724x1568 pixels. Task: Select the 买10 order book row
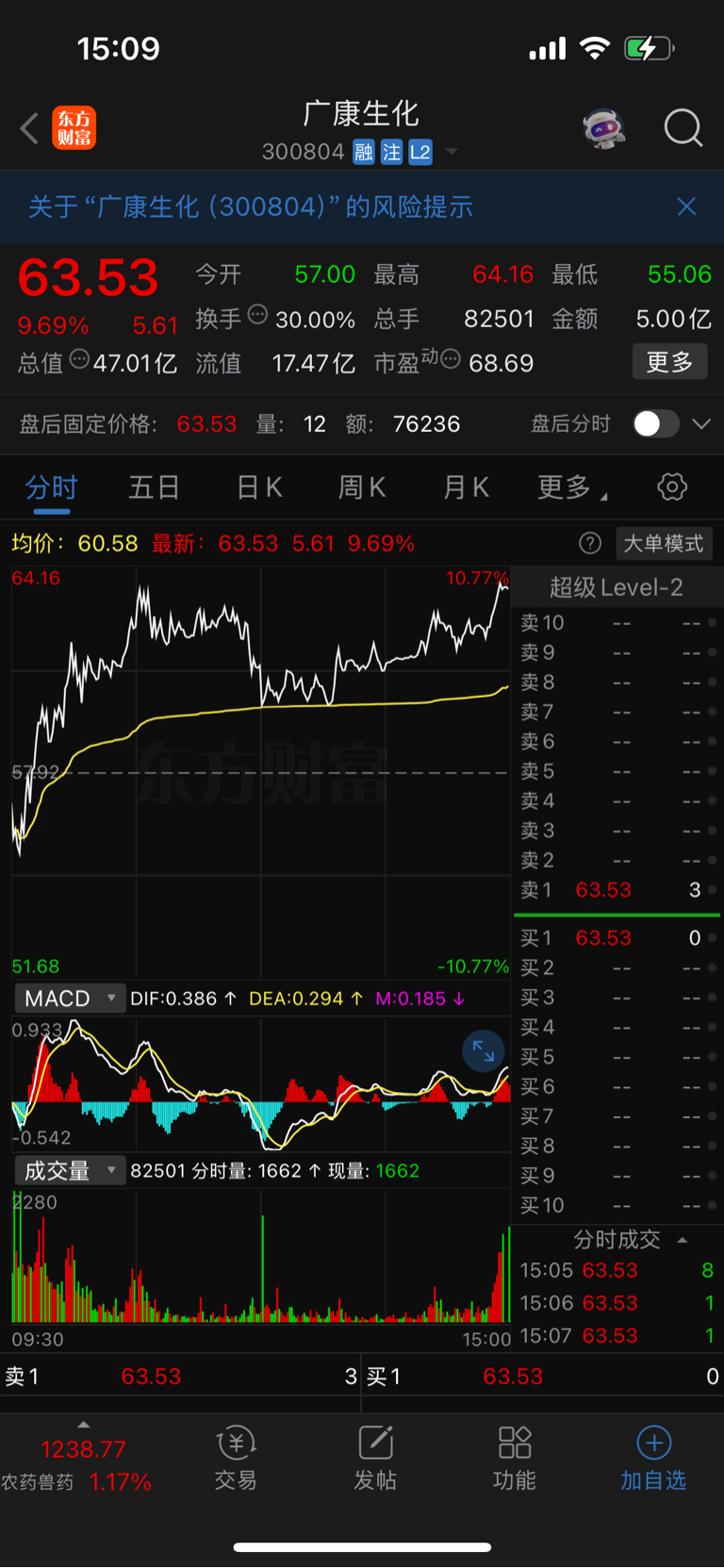(x=617, y=1206)
